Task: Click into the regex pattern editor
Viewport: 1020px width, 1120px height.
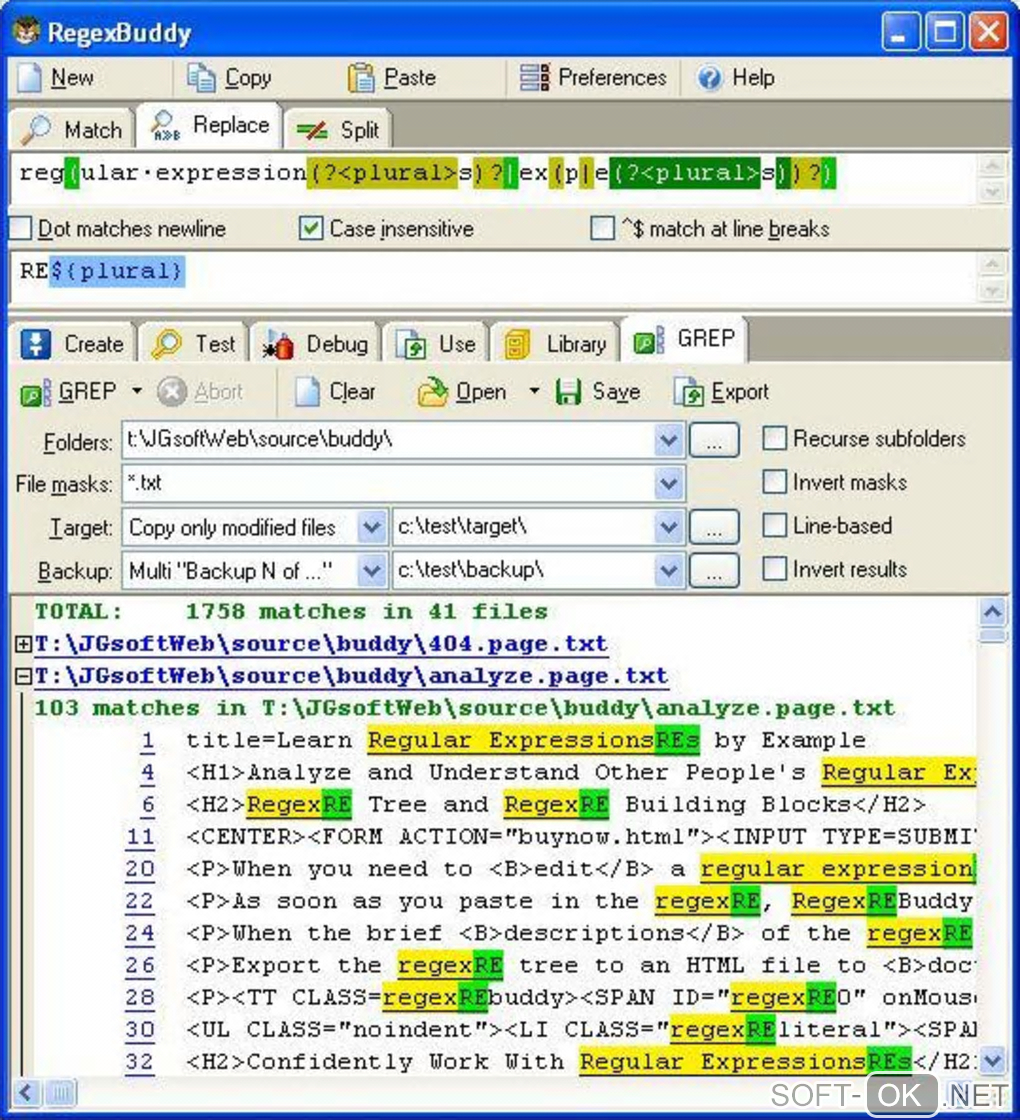Action: (x=493, y=177)
